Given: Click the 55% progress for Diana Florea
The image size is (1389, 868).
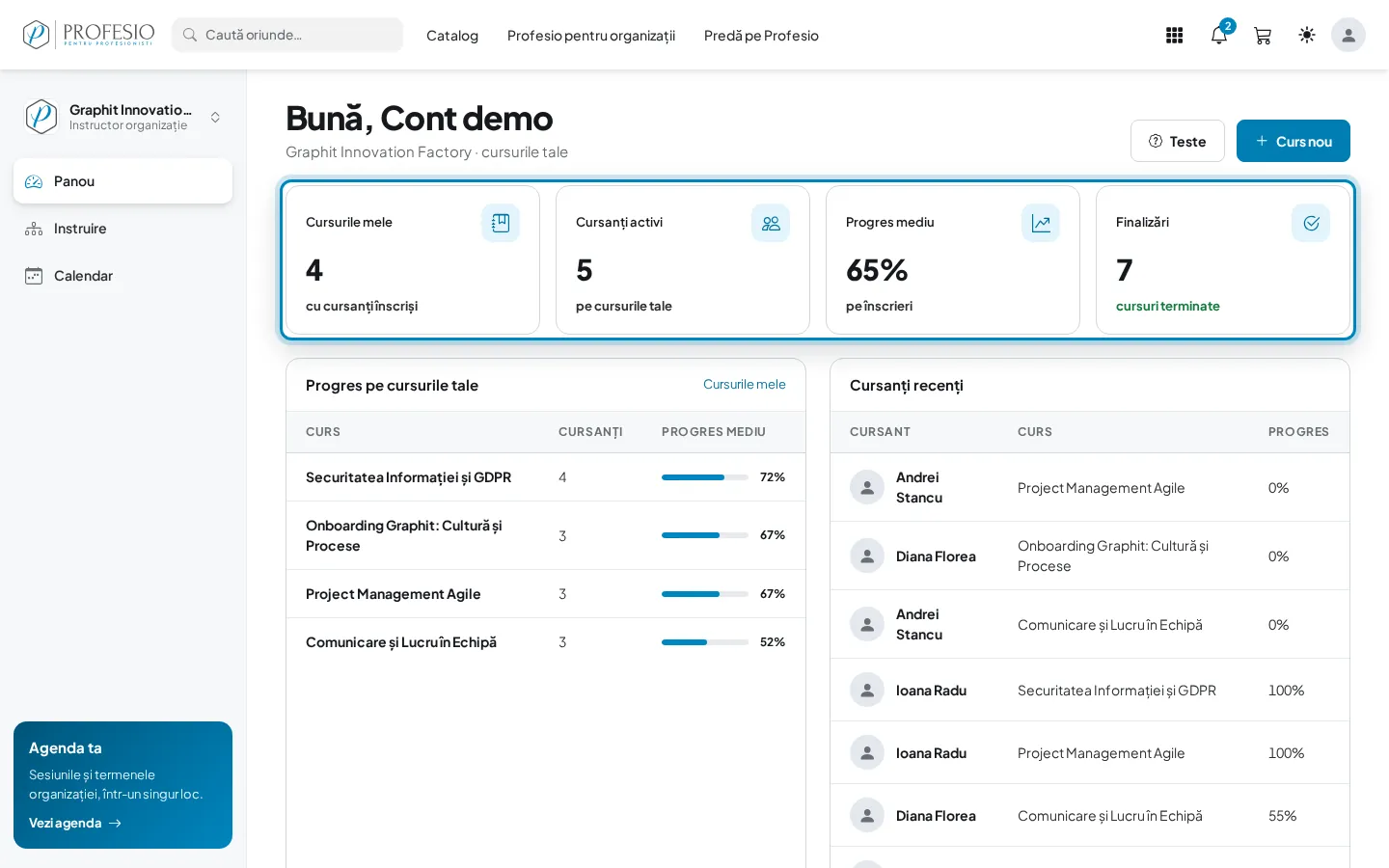Looking at the screenshot, I should pos(1282,816).
